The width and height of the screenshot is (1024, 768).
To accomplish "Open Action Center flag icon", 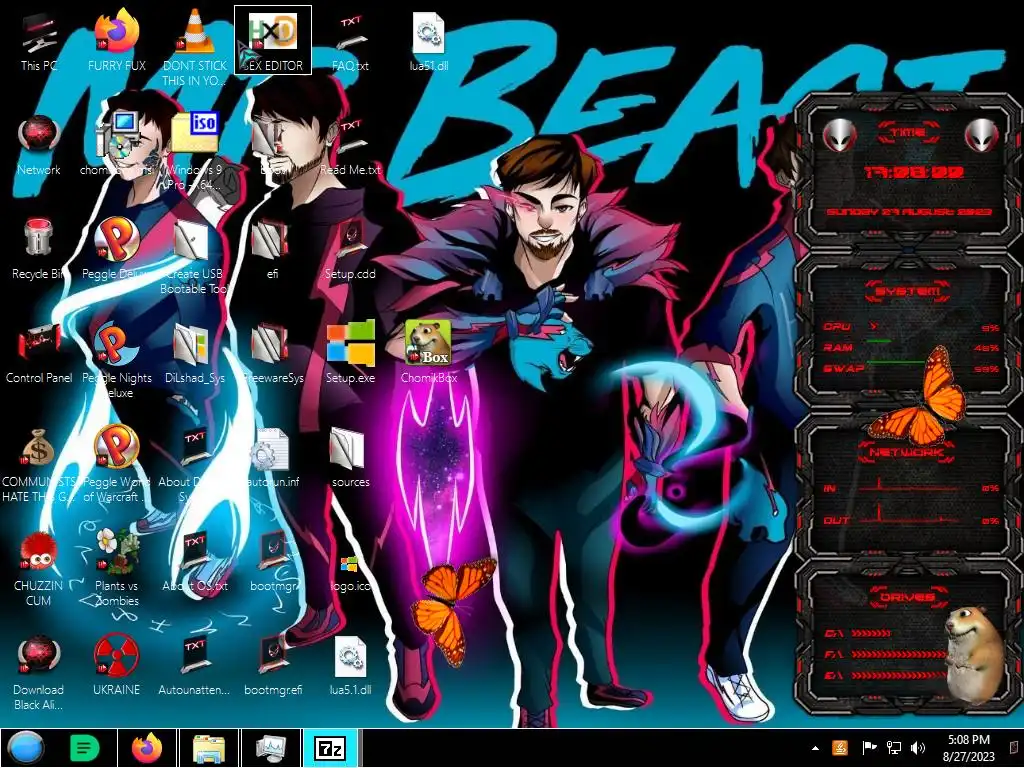I will [x=869, y=748].
